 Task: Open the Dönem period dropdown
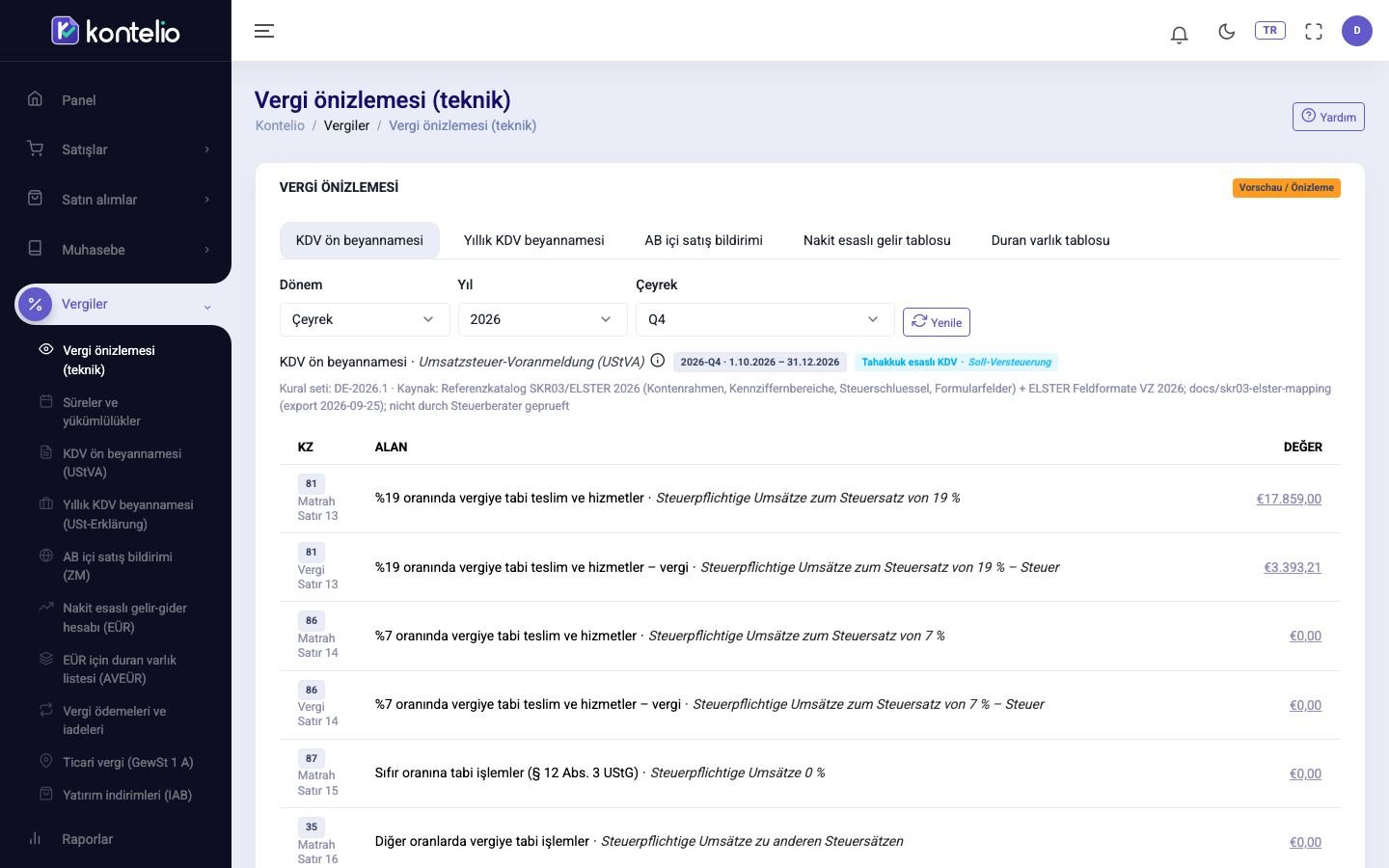tap(365, 319)
